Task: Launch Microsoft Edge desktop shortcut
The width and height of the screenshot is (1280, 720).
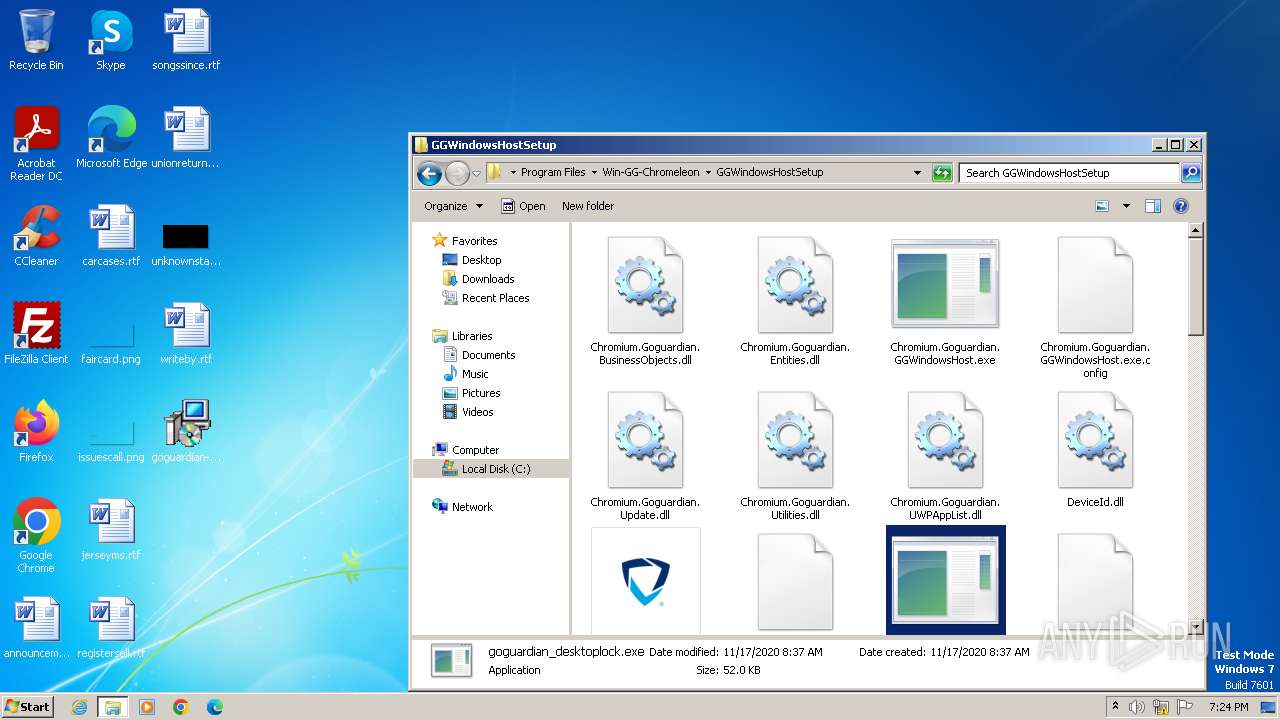Action: pyautogui.click(x=111, y=138)
